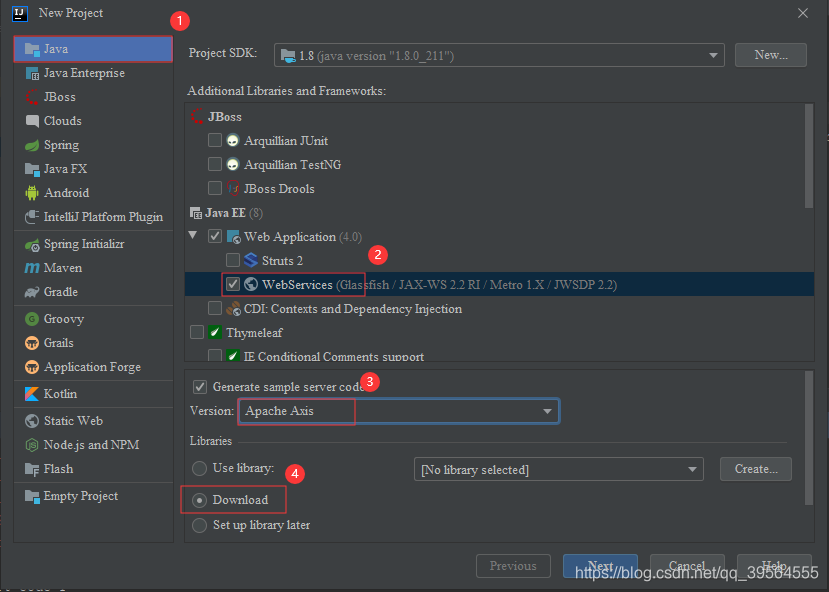The image size is (829, 592).
Task: Click the Create... library button
Action: tap(756, 469)
